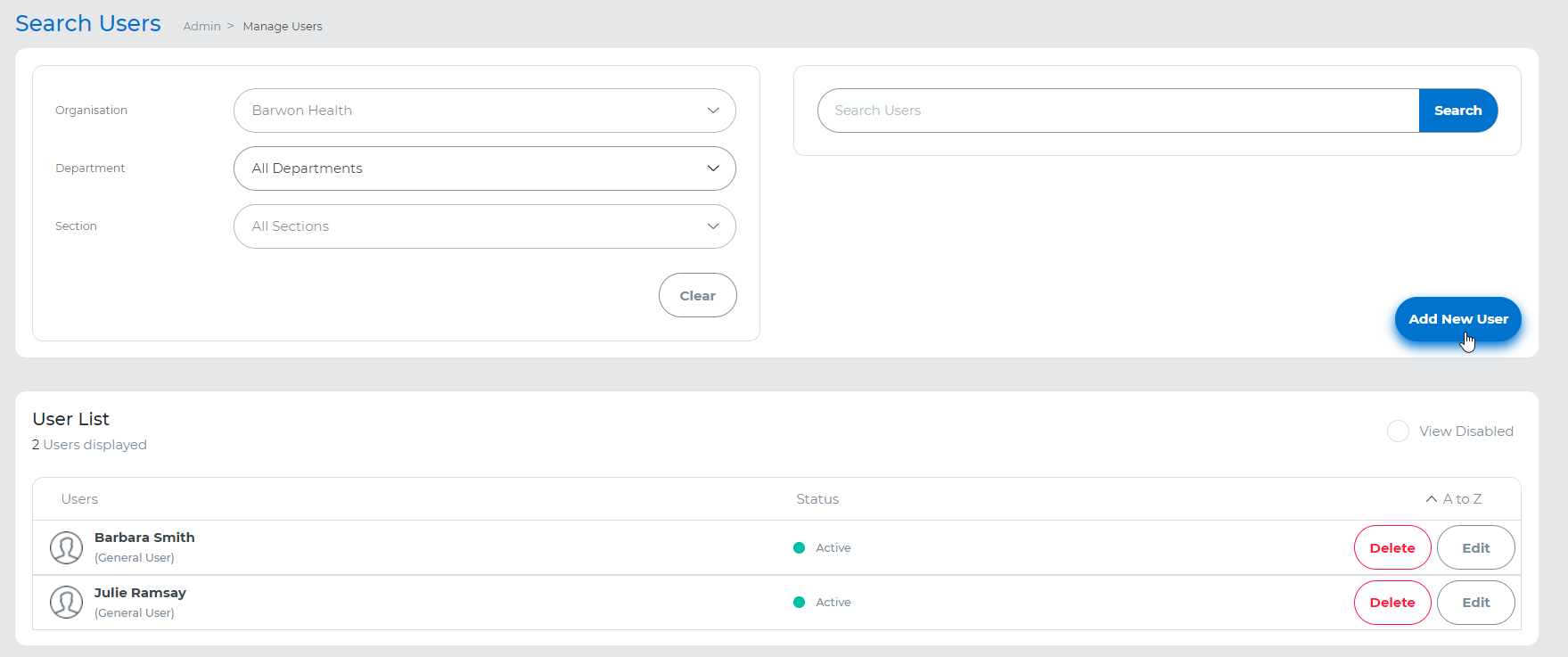Viewport: 1568px width, 657px height.
Task: Click the green Active dot for Barbara Smith
Action: 800,548
